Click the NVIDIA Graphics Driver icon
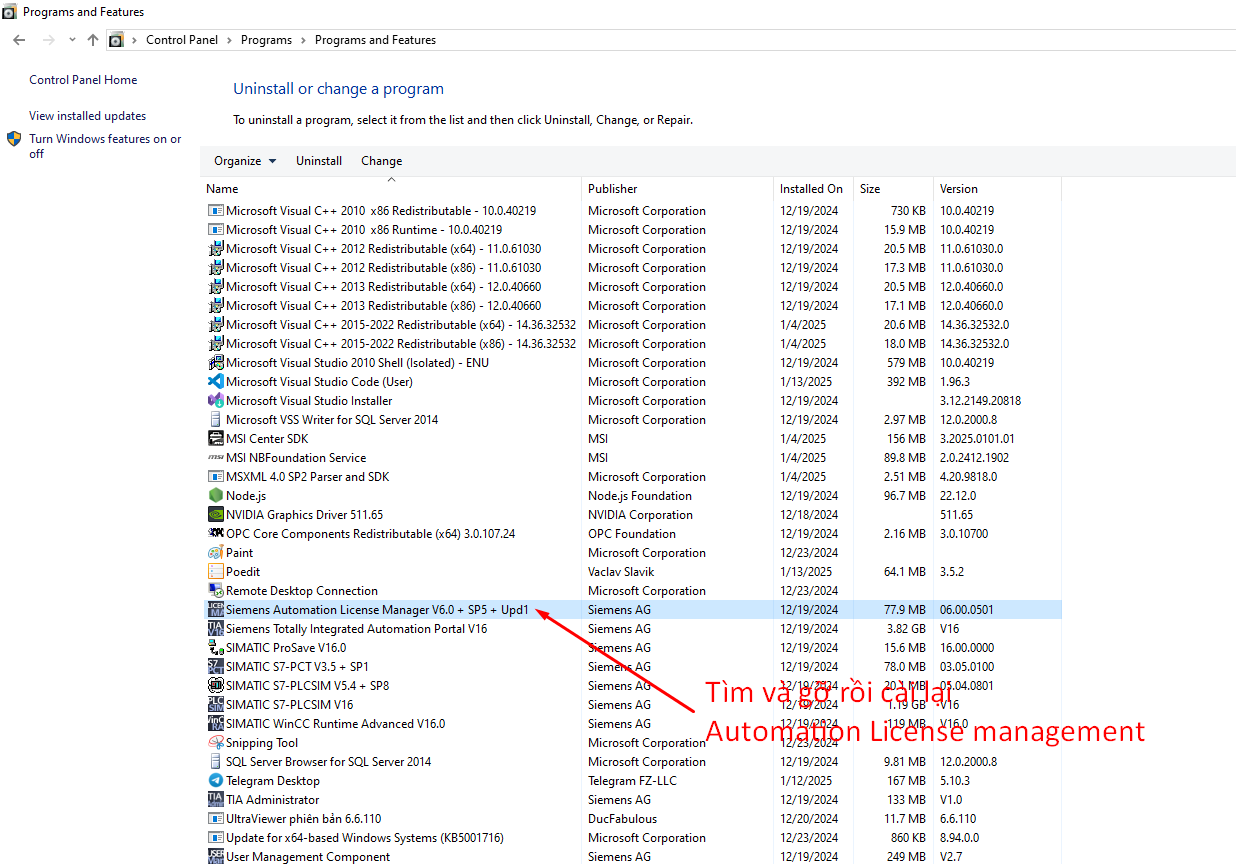This screenshot has width=1236, height=864. point(215,514)
